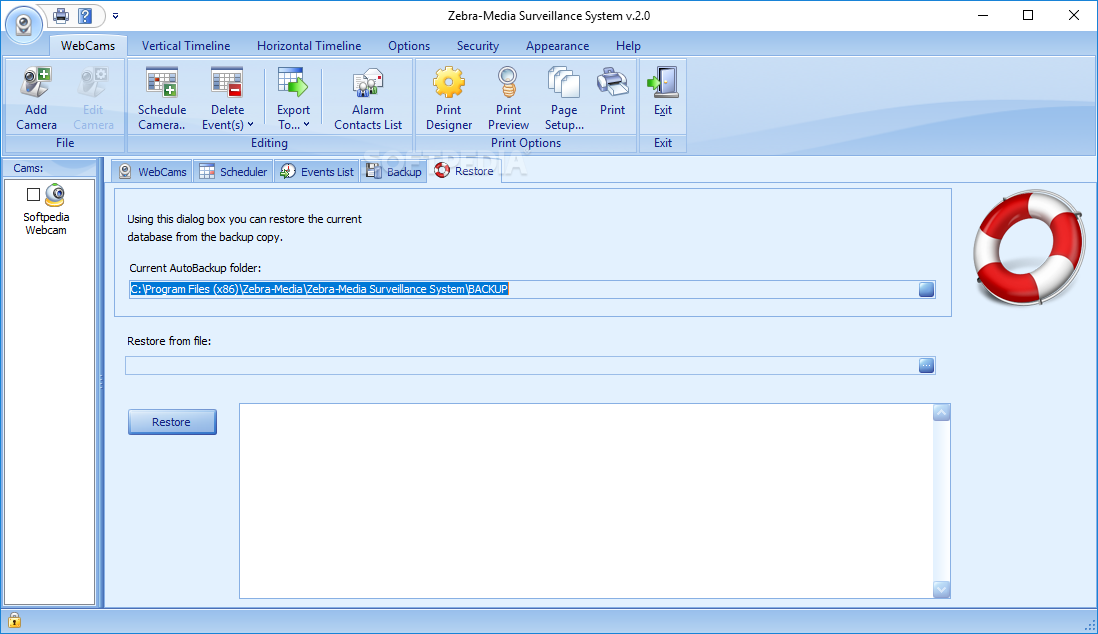Open Print Preview

[508, 98]
